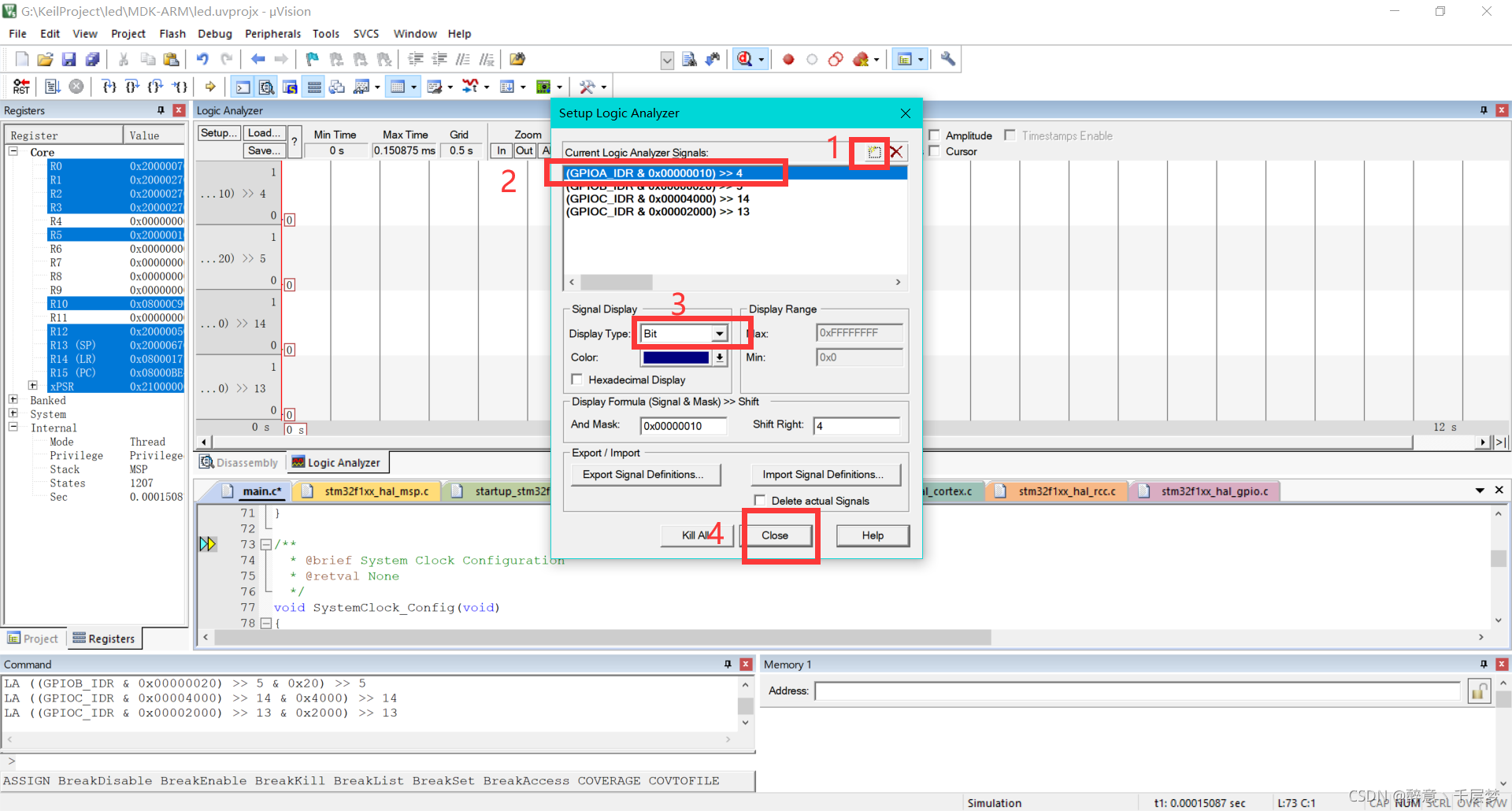1512x811 pixels.
Task: Open a file with the folder icon
Action: [45, 59]
